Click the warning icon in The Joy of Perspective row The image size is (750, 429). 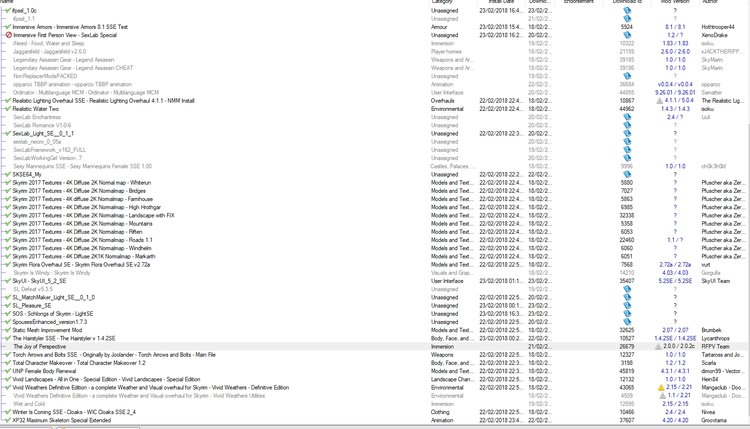coord(658,346)
